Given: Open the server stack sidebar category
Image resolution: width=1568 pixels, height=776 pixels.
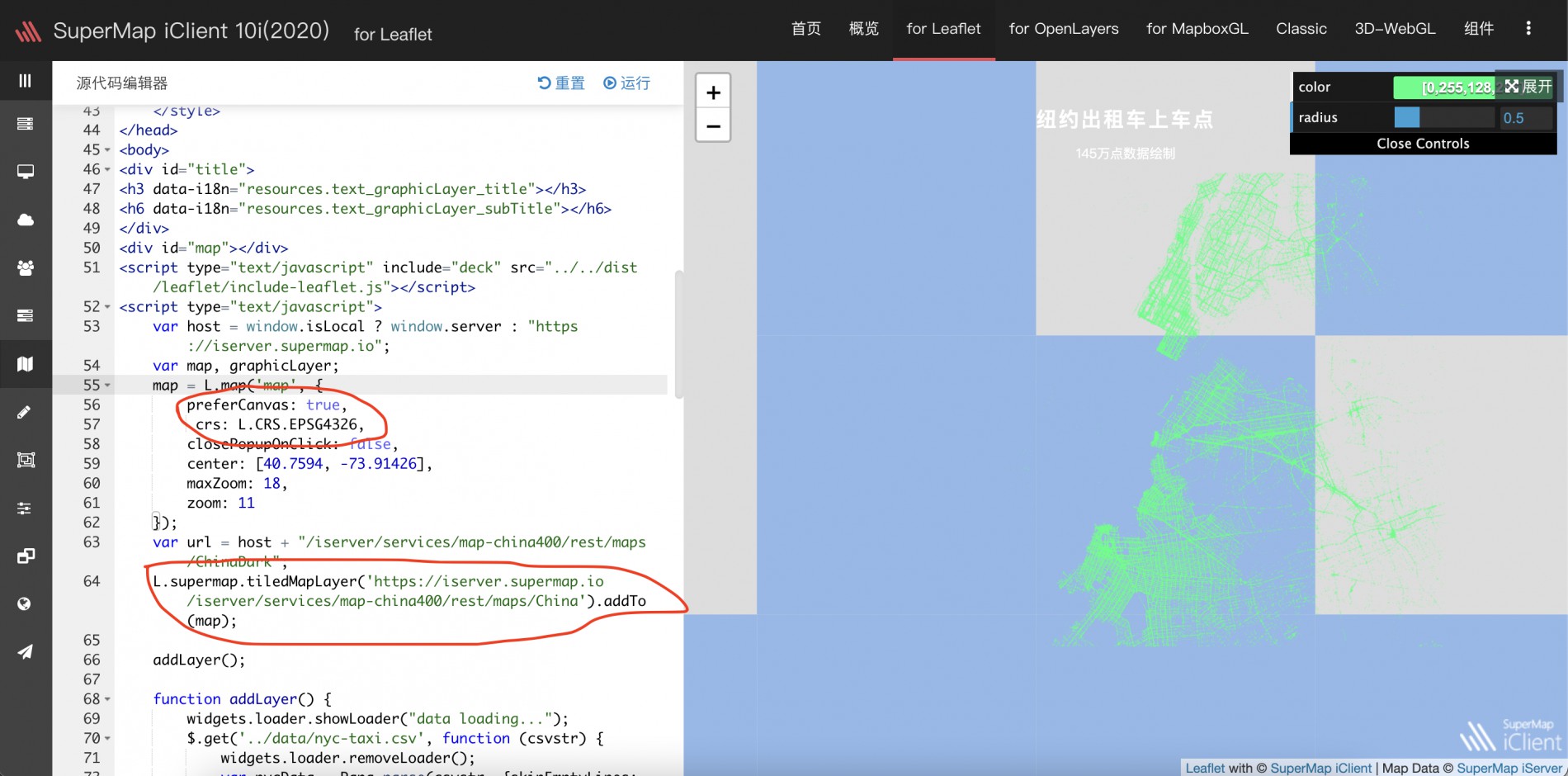Looking at the screenshot, I should pyautogui.click(x=26, y=124).
